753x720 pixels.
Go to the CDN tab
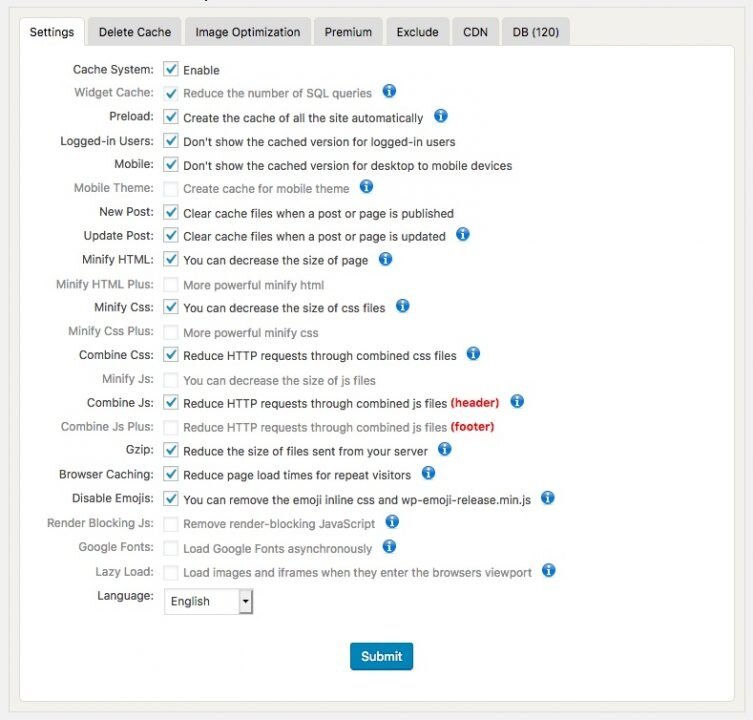tap(475, 32)
